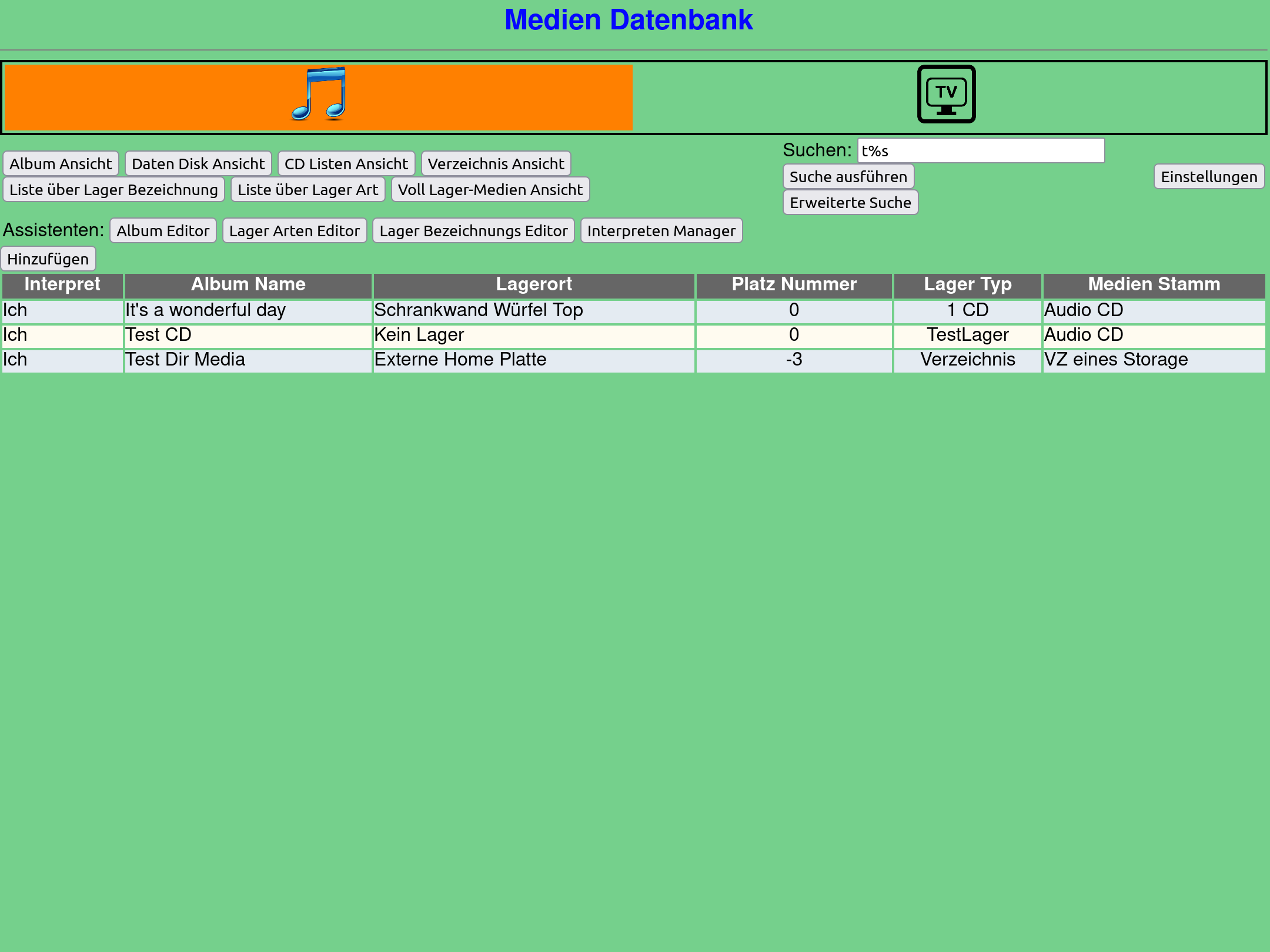Image resolution: width=1270 pixels, height=952 pixels.
Task: Click Lagerort "Externe Home Platte"
Action: pos(534,360)
